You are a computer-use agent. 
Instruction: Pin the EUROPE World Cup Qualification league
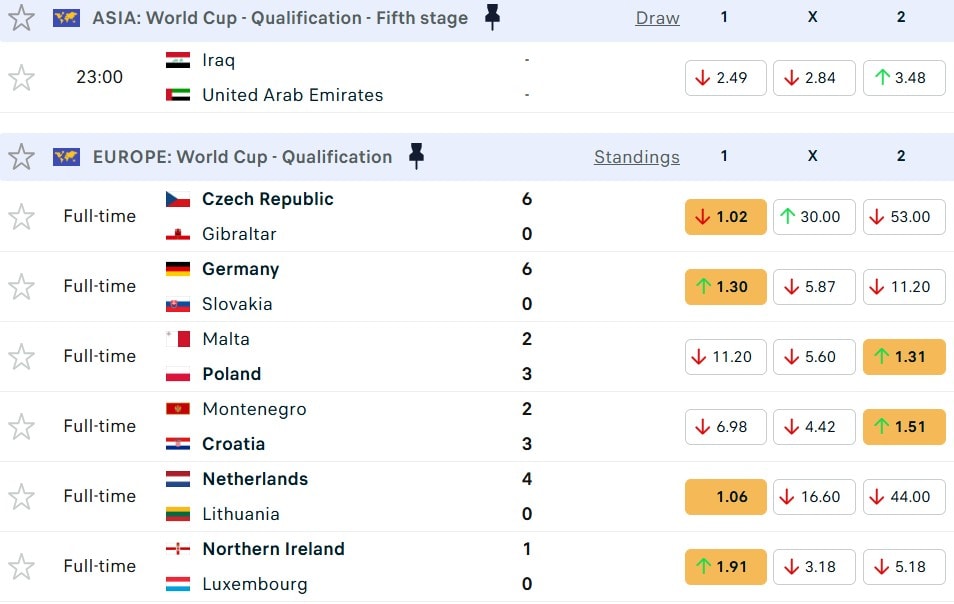click(416, 156)
